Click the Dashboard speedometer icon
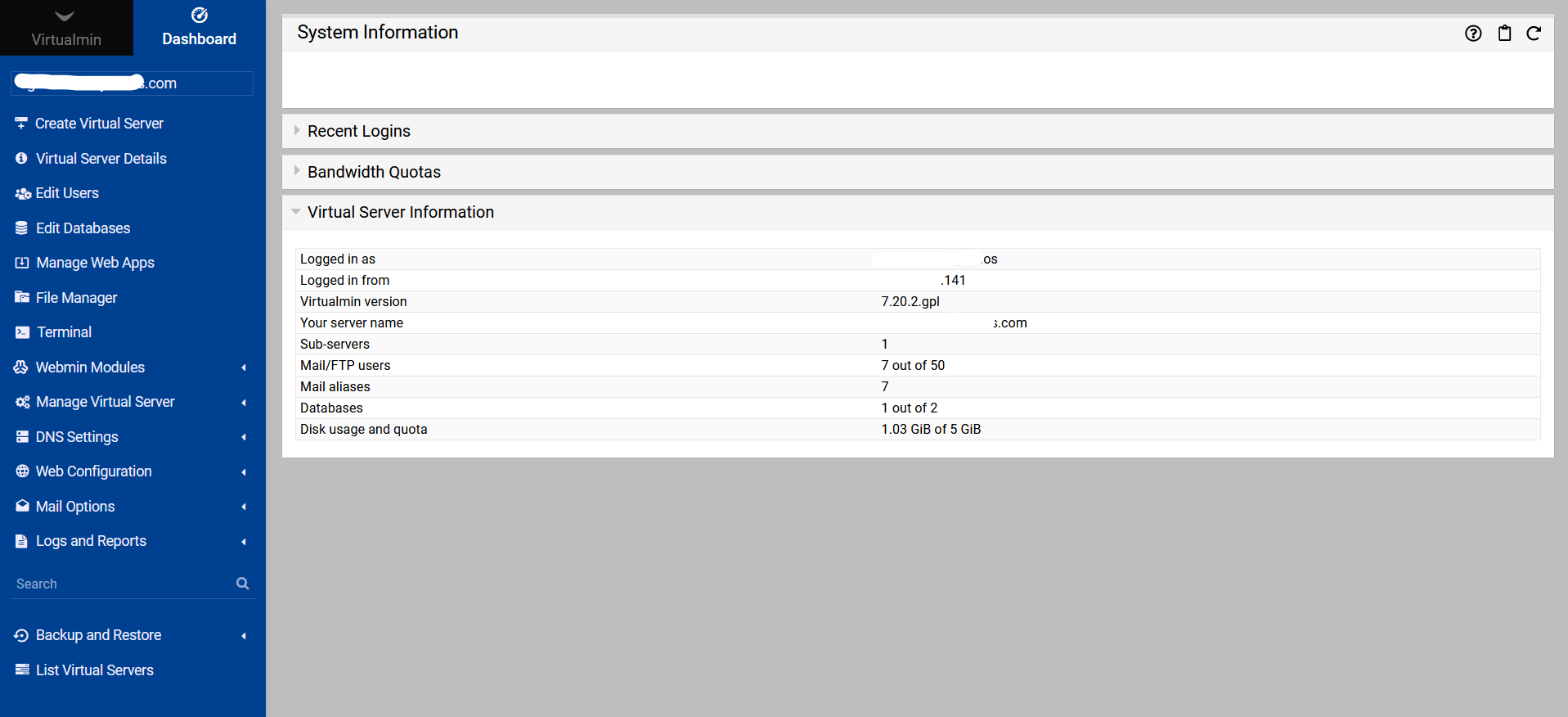Screen dimensions: 1568x717 200,15
